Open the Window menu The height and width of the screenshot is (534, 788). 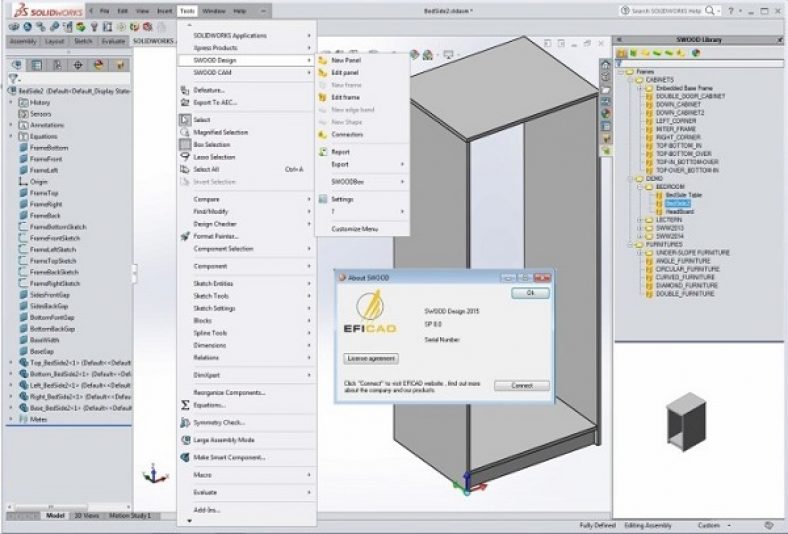[214, 11]
